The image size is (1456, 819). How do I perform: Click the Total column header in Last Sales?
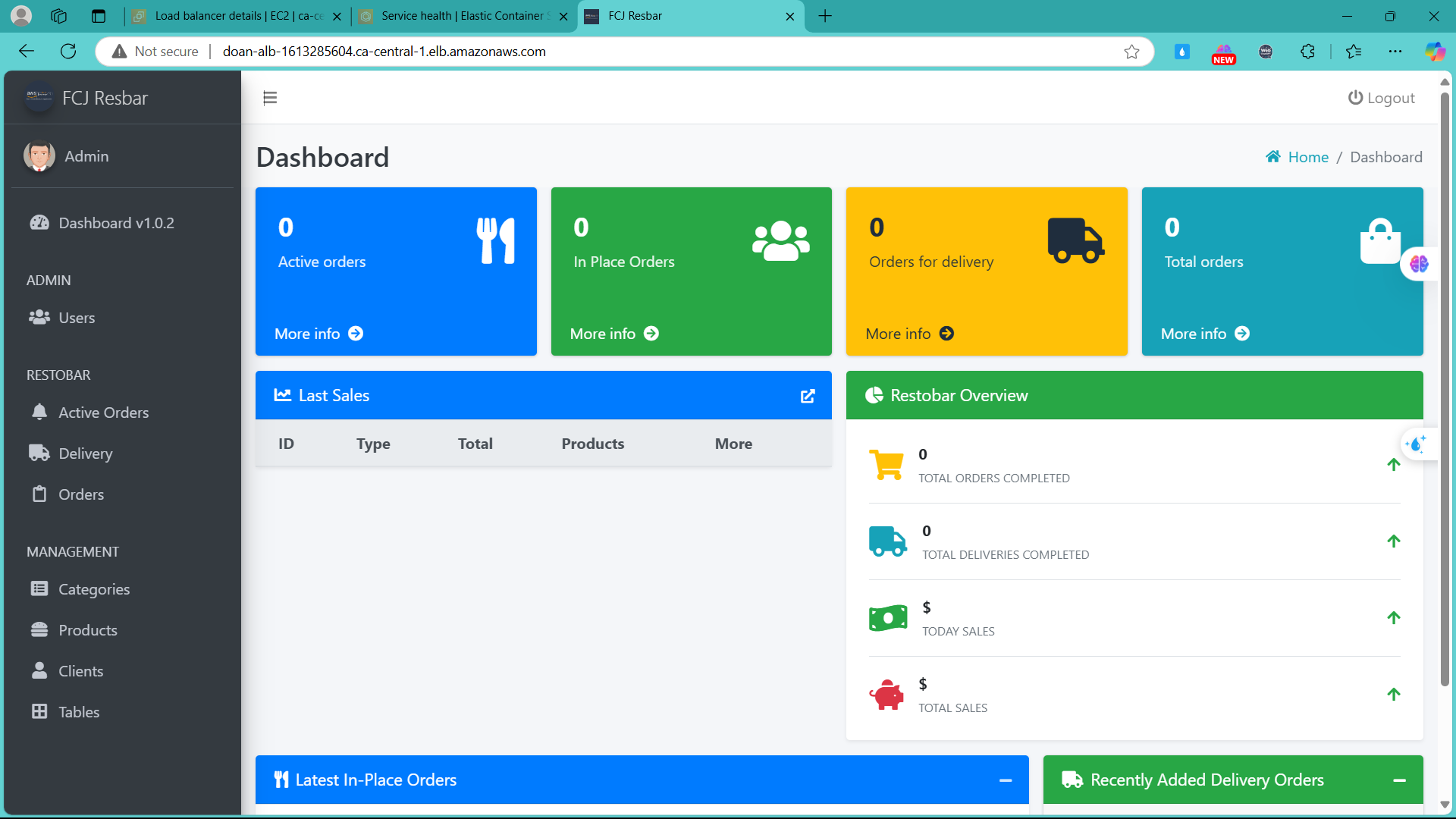475,444
